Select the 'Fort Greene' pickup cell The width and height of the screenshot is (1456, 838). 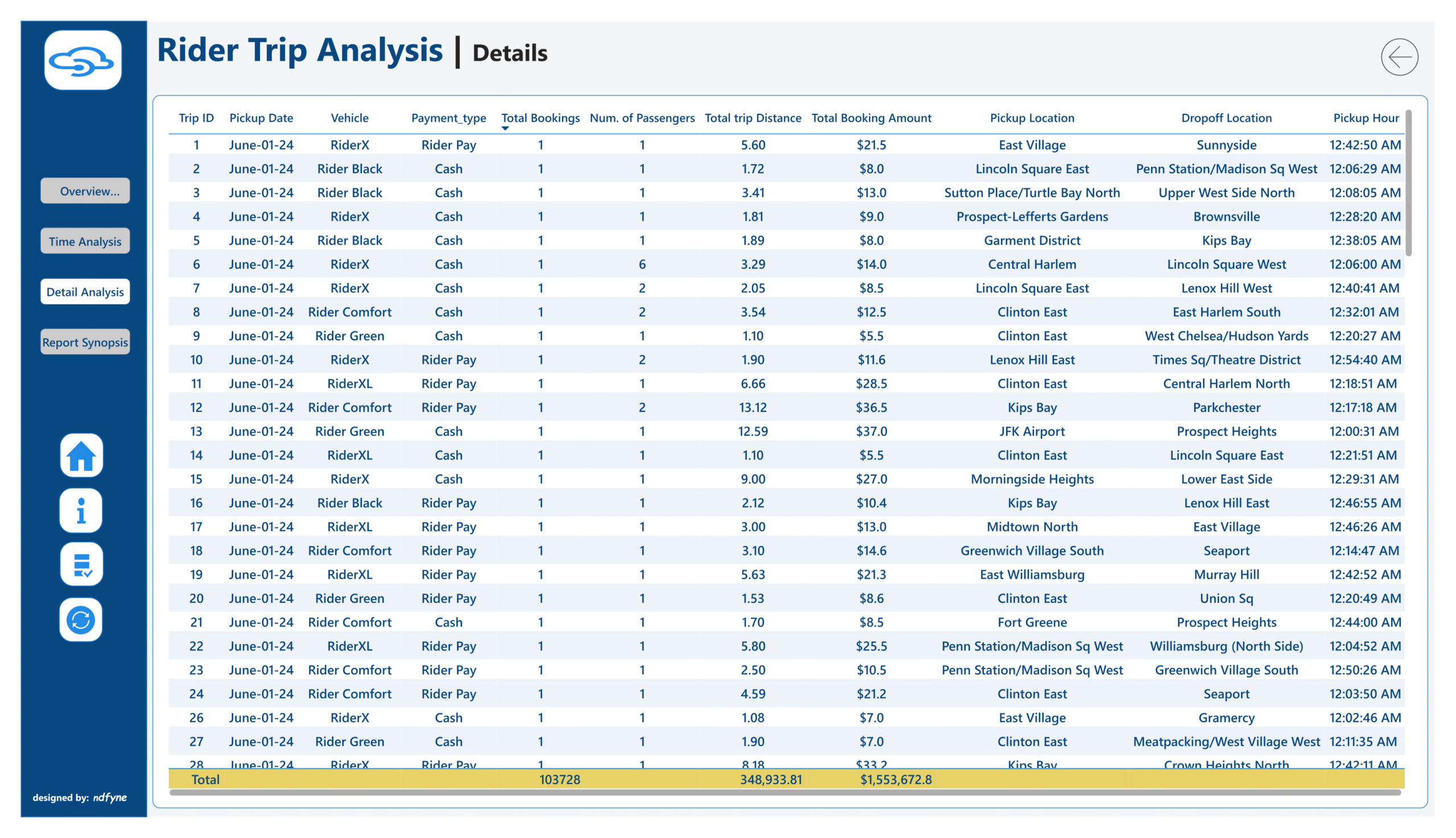click(x=1032, y=623)
